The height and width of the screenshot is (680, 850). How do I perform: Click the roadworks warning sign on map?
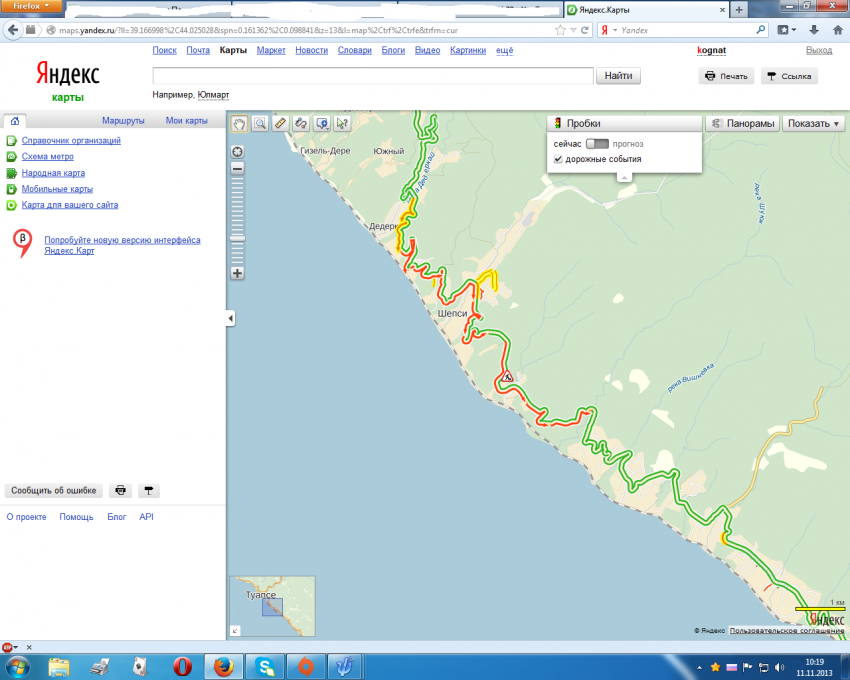tap(508, 378)
